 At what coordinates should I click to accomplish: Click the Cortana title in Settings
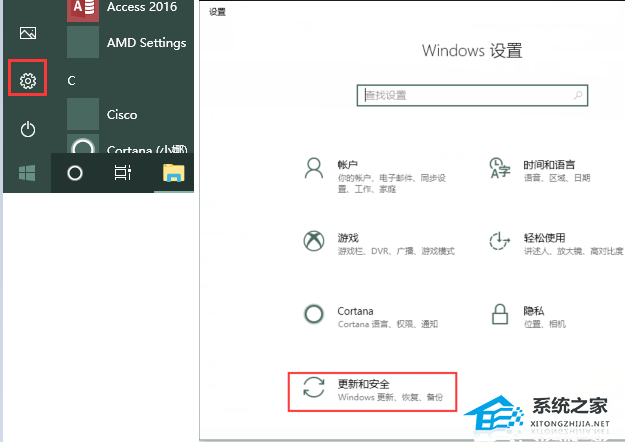(355, 311)
